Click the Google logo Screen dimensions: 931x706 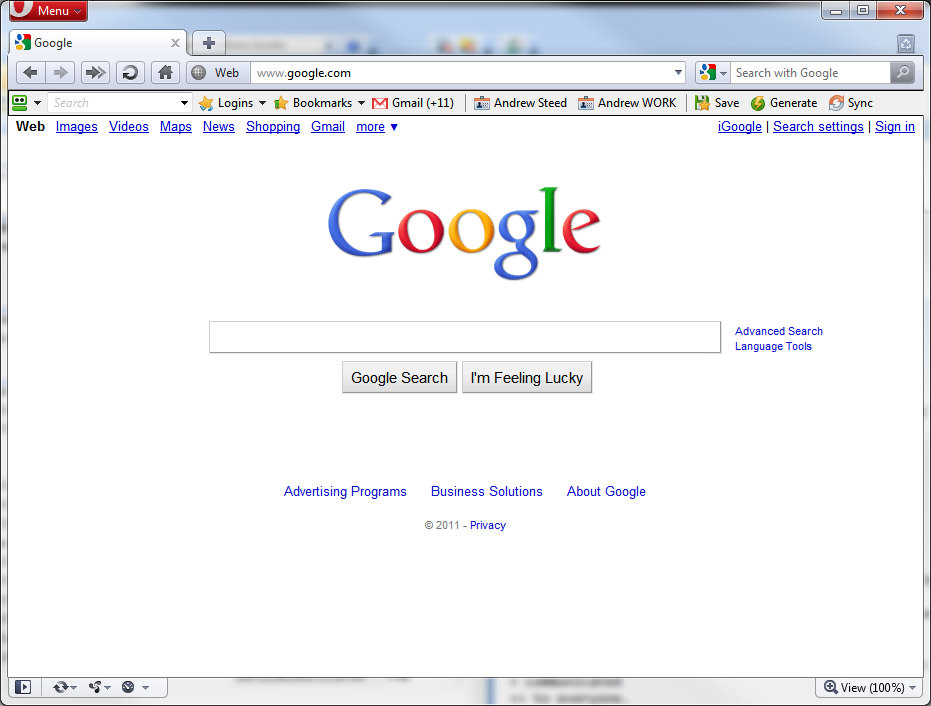[464, 232]
